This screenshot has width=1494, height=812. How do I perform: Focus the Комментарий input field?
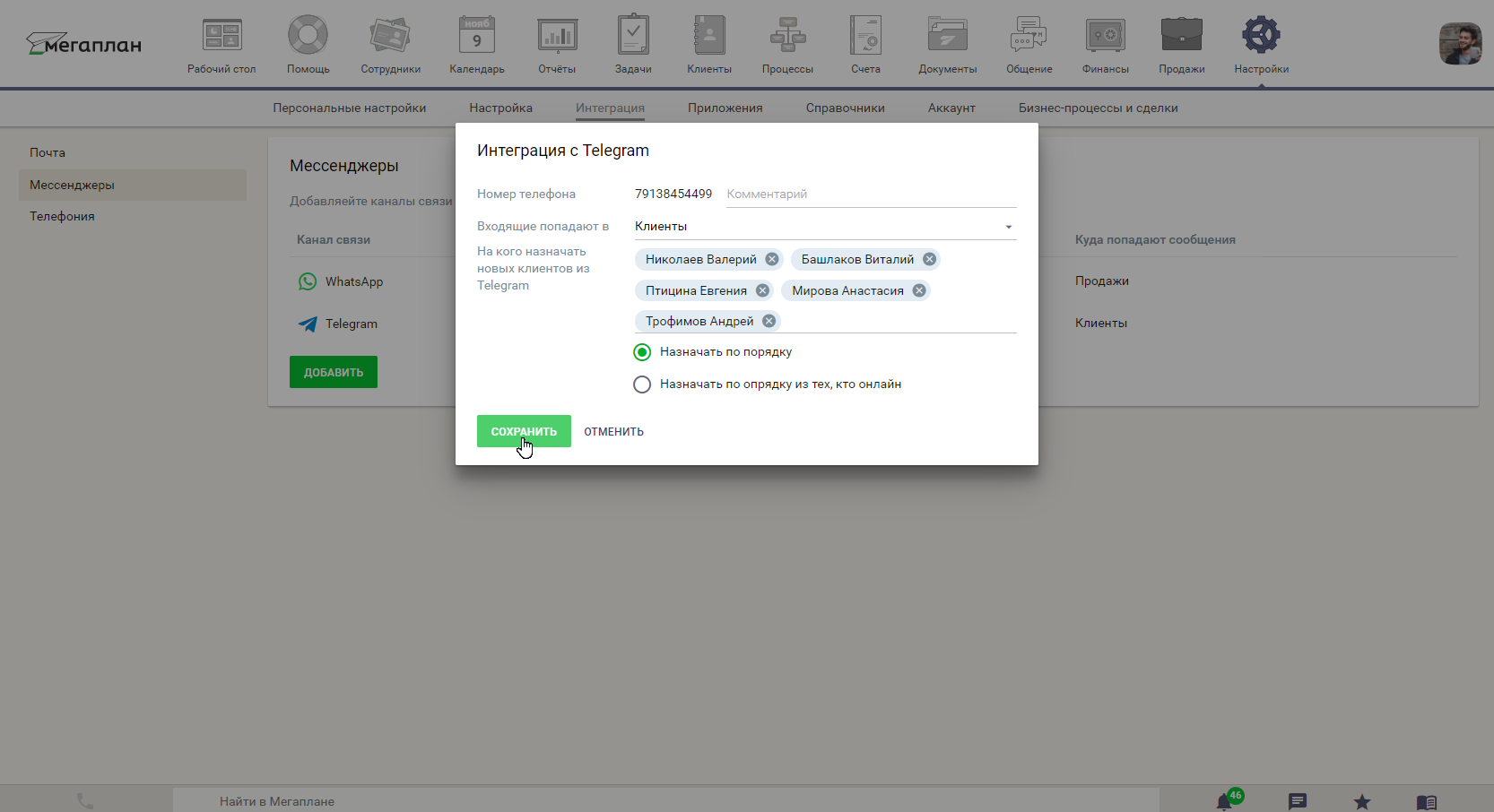871,194
